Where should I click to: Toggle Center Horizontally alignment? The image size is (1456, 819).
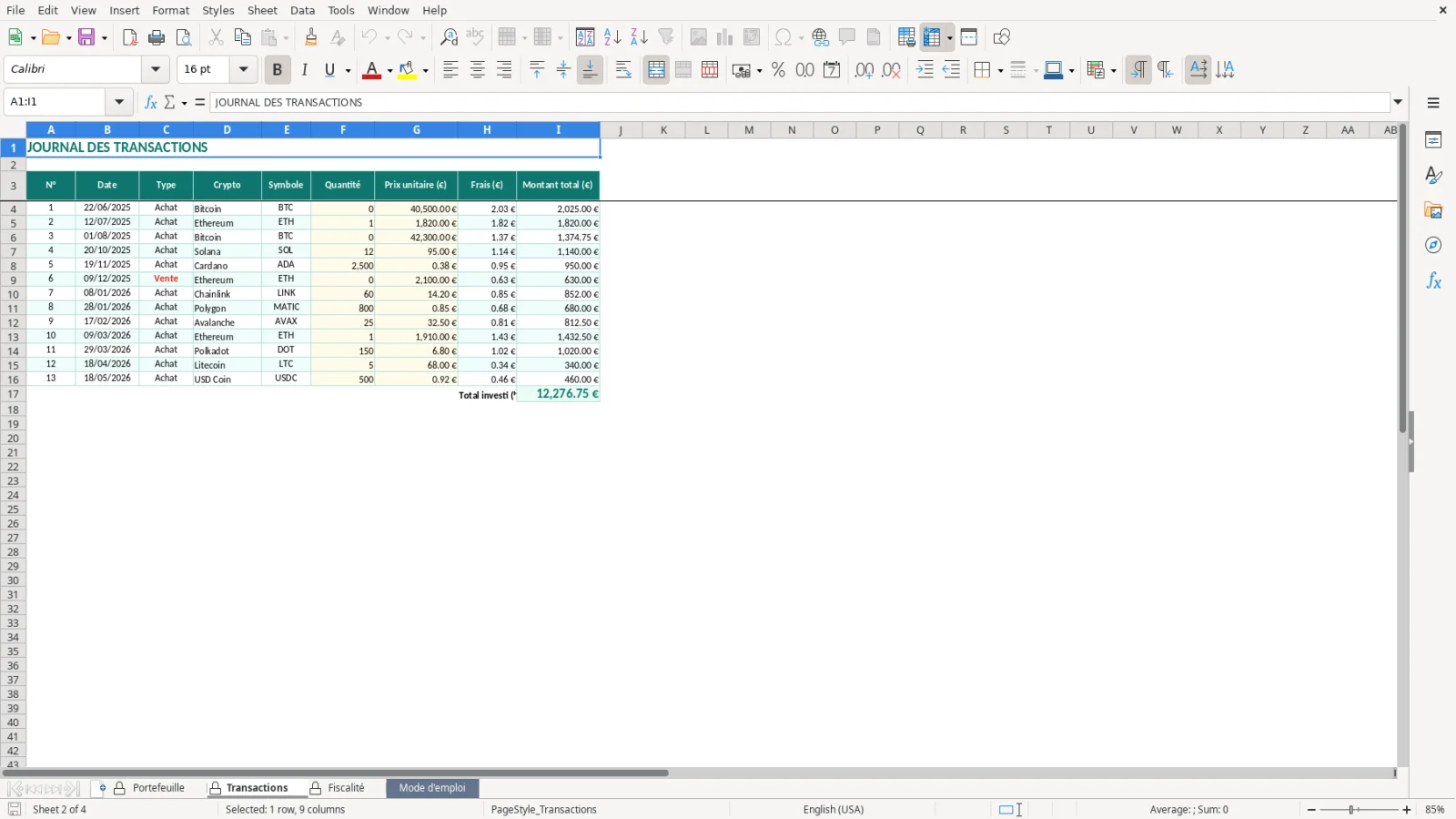478,70
